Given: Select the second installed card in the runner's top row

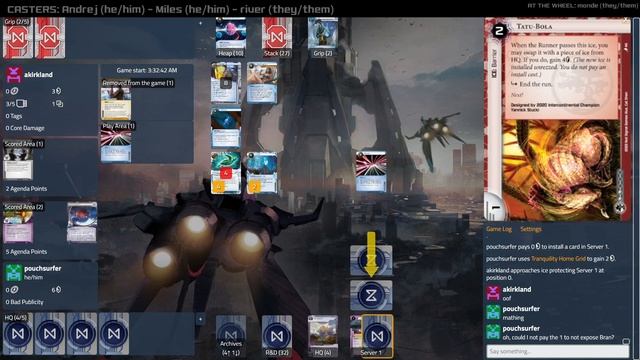Looking at the screenshot, I should tap(262, 82).
